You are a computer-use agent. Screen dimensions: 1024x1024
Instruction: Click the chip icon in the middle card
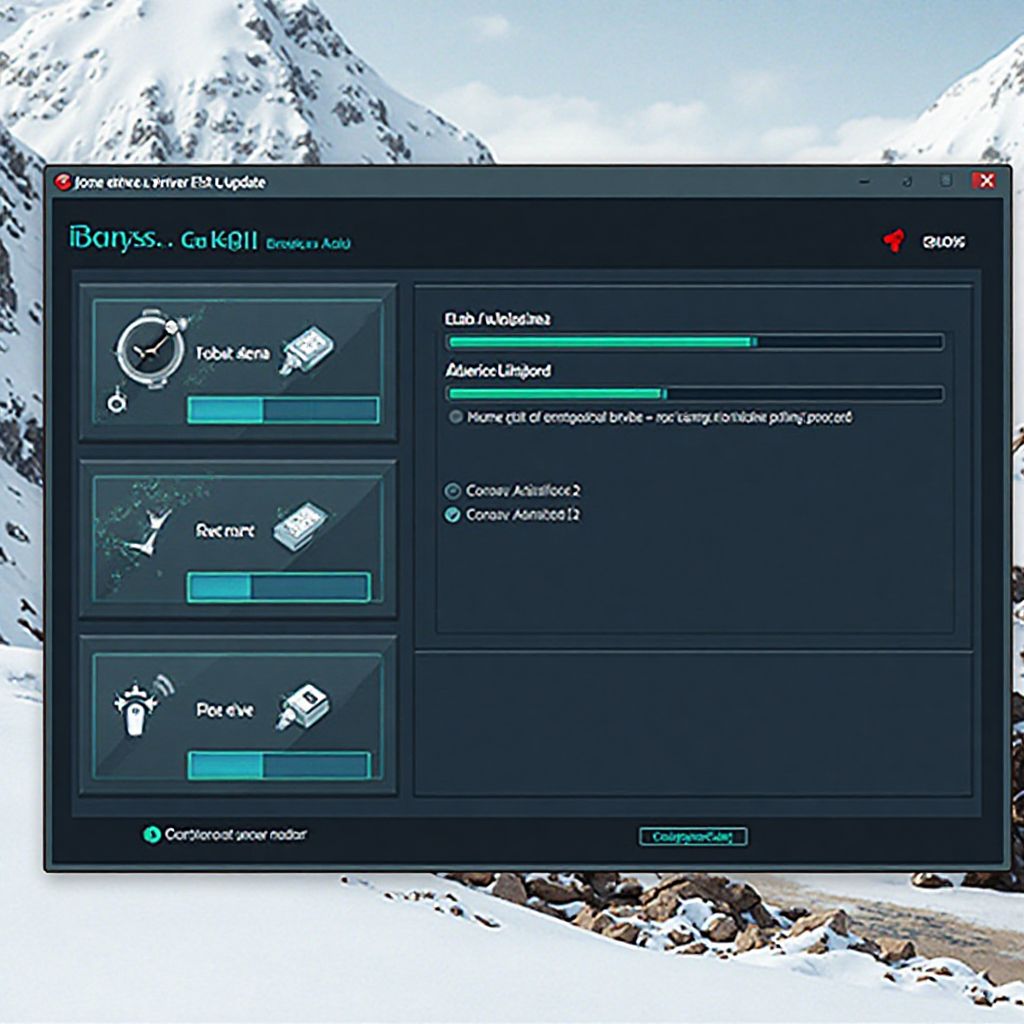(x=301, y=524)
